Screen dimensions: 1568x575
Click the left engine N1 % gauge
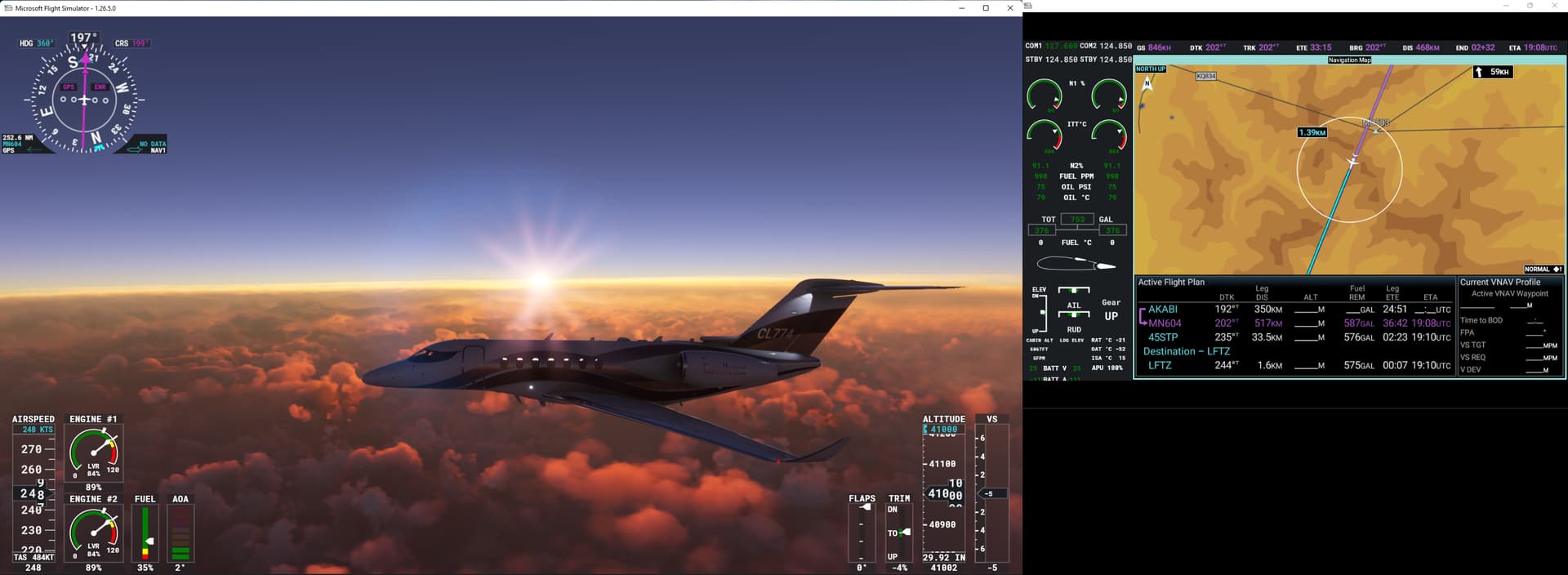pos(1045,95)
